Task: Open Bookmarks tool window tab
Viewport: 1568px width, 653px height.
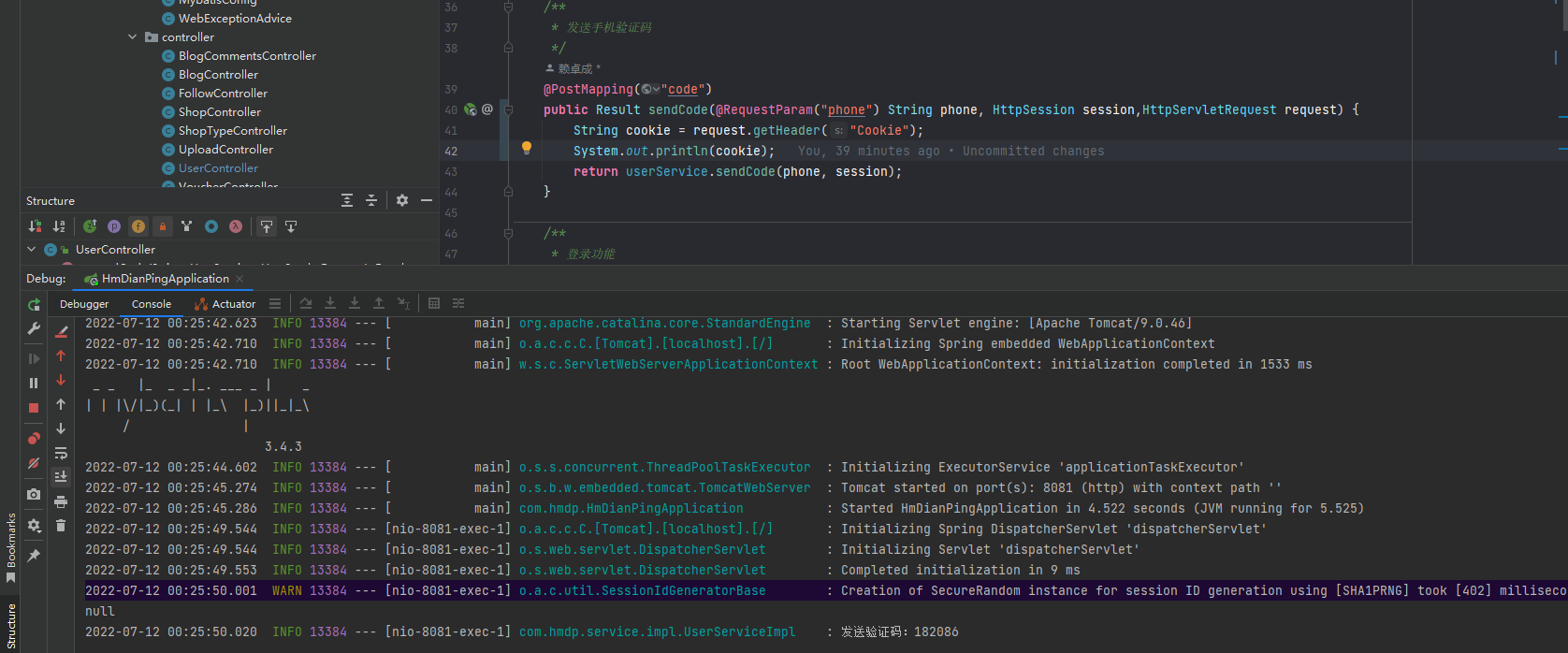Action: click(11, 547)
